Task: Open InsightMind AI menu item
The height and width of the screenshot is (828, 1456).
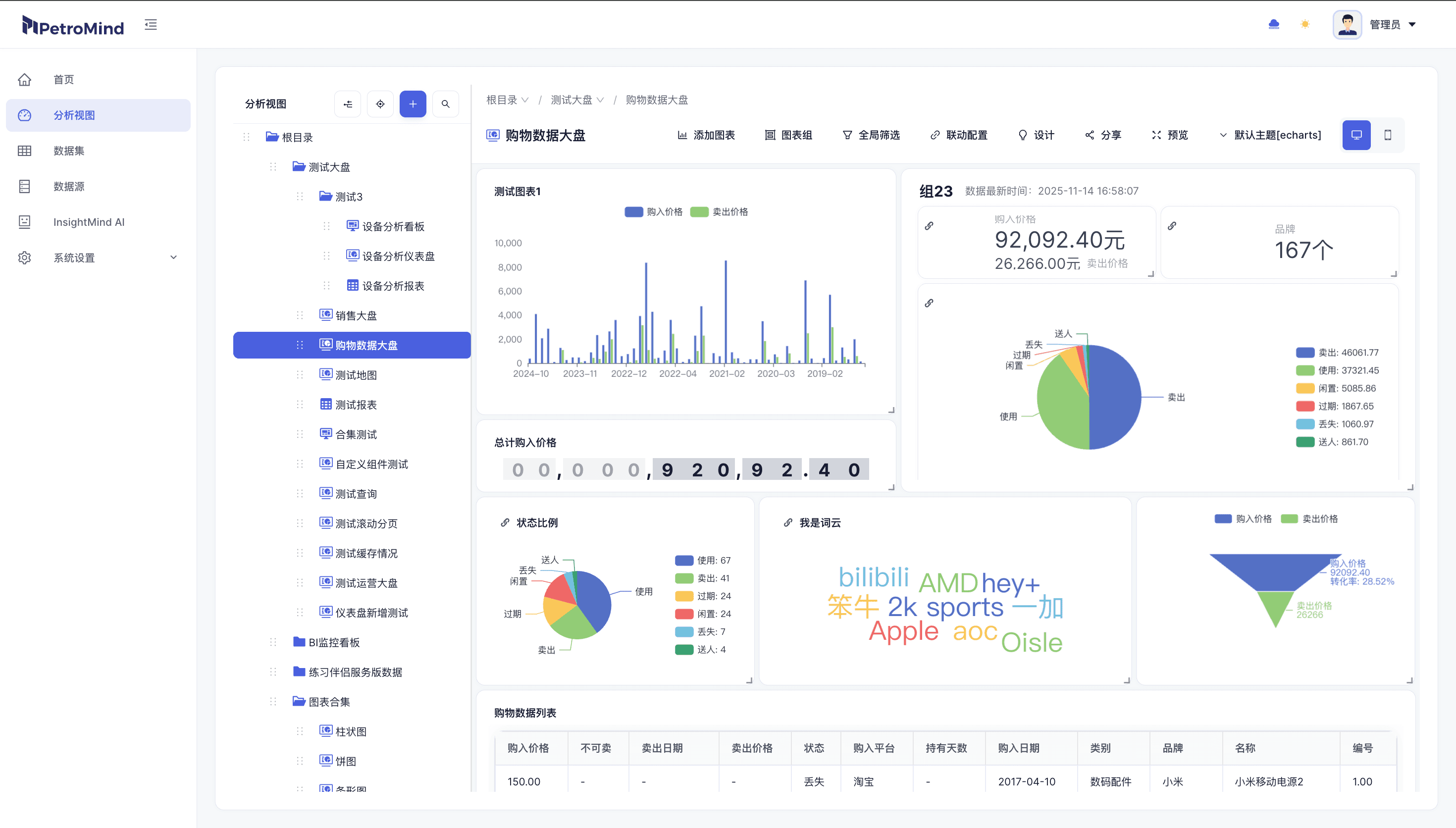Action: click(x=89, y=222)
